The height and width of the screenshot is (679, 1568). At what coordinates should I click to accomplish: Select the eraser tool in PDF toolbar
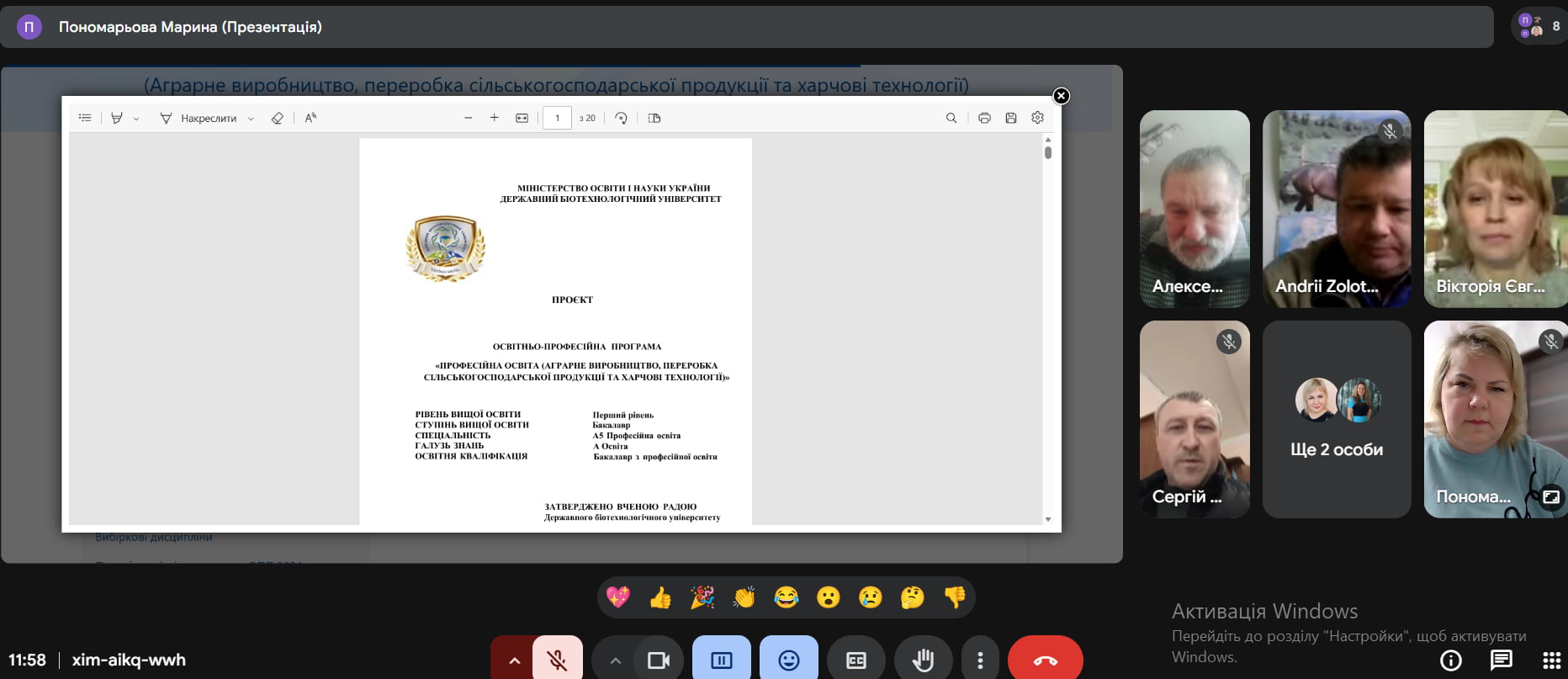(x=278, y=119)
